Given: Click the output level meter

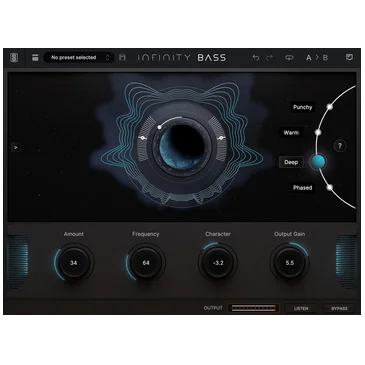Looking at the screenshot, I should point(254,308).
